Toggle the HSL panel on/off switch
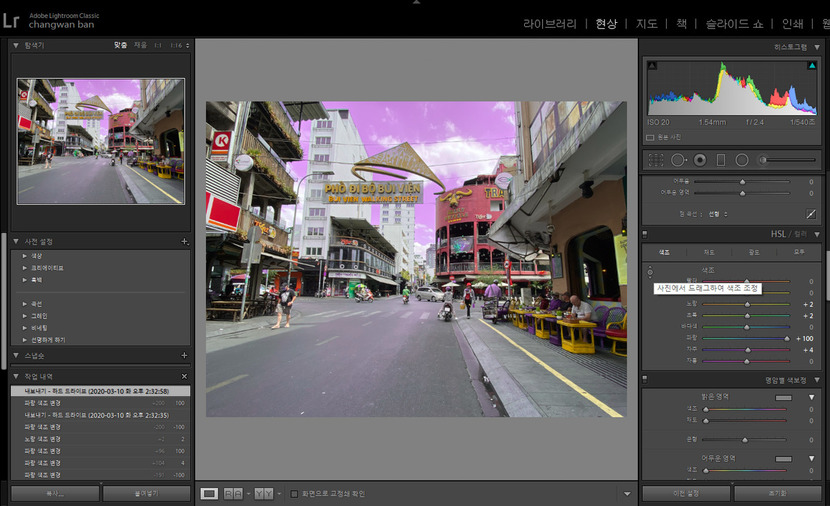This screenshot has width=830, height=506. [645, 233]
